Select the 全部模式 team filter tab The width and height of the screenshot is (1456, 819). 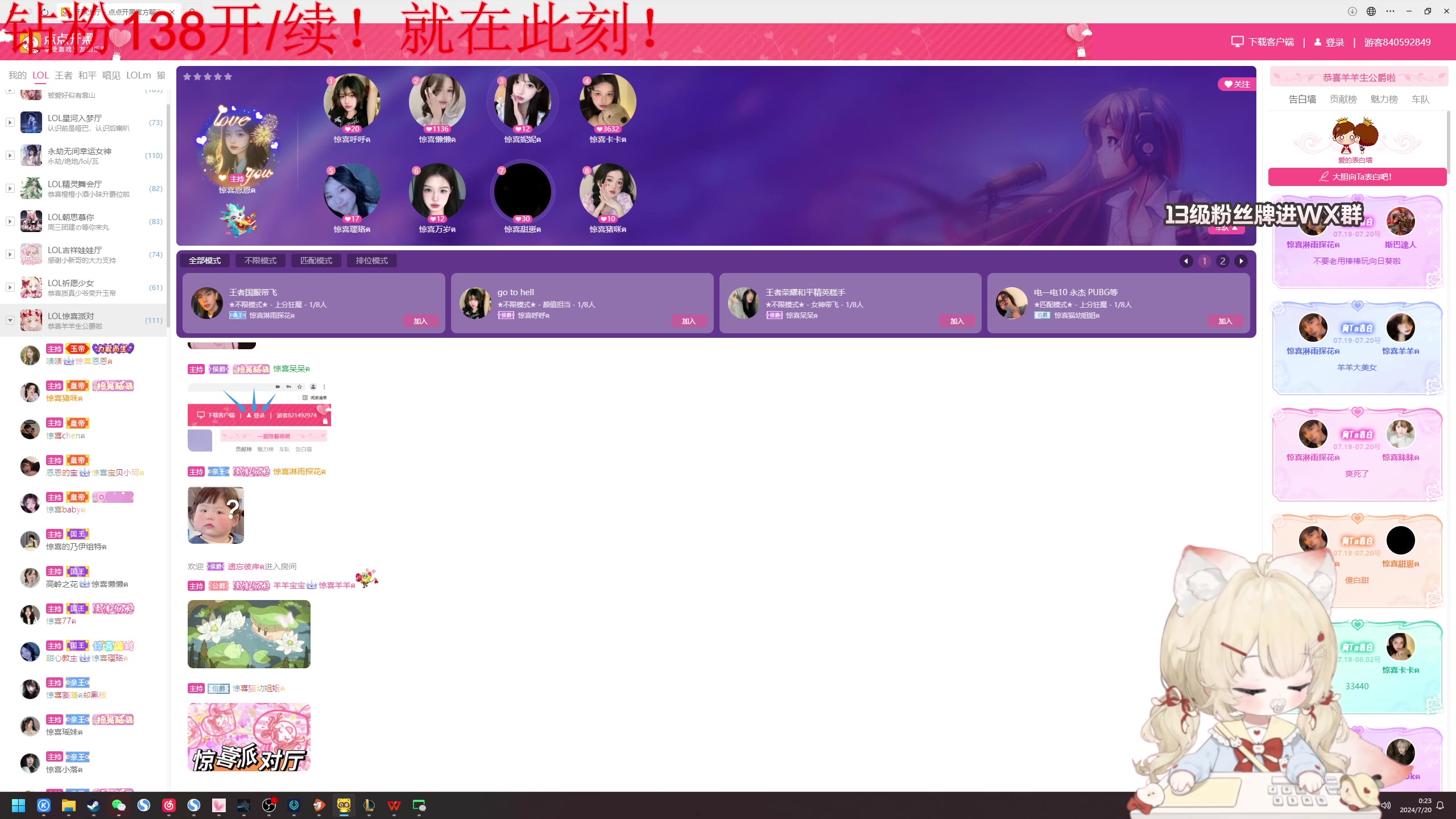pyautogui.click(x=205, y=260)
